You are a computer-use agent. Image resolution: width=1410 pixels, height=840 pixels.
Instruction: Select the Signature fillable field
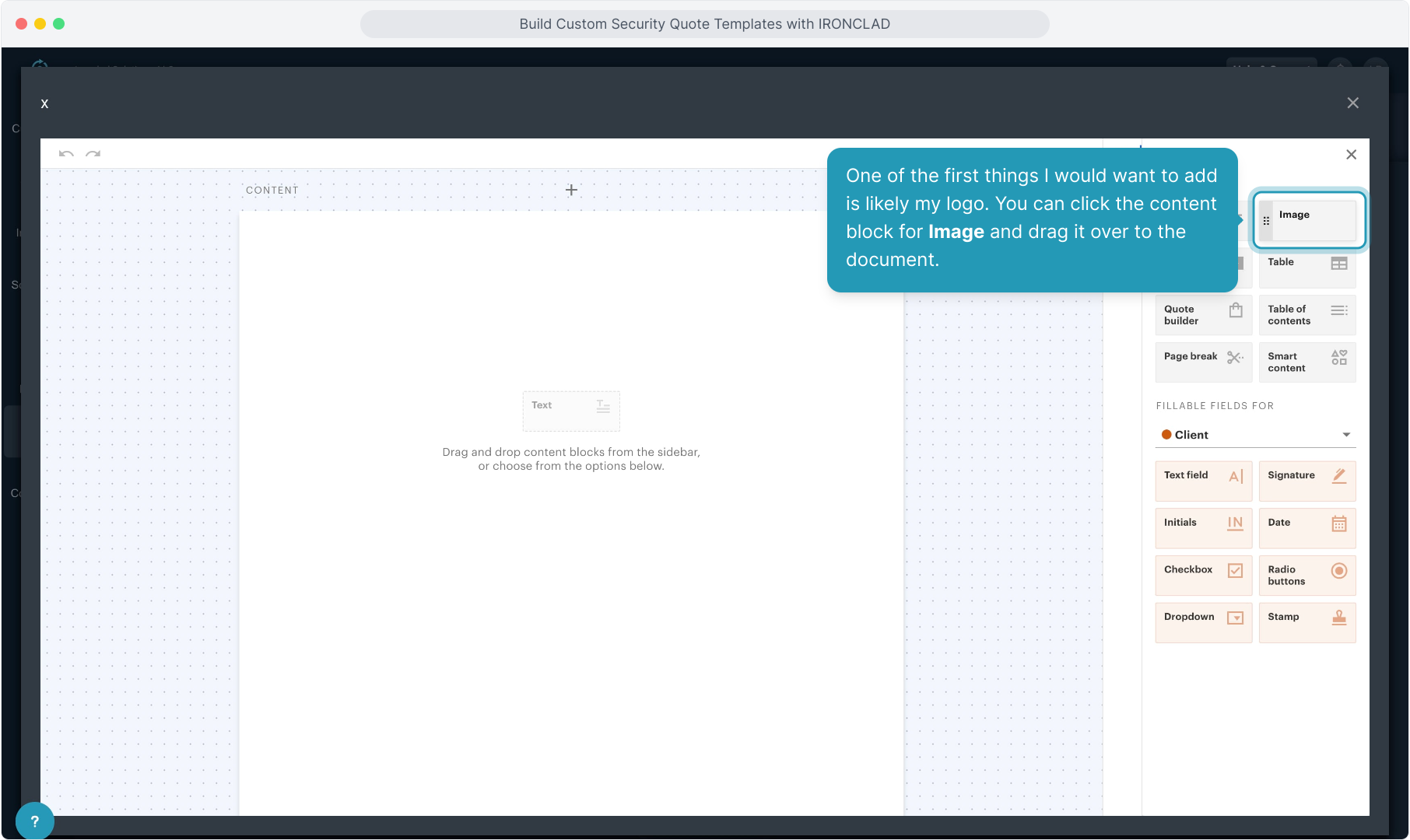(1307, 480)
